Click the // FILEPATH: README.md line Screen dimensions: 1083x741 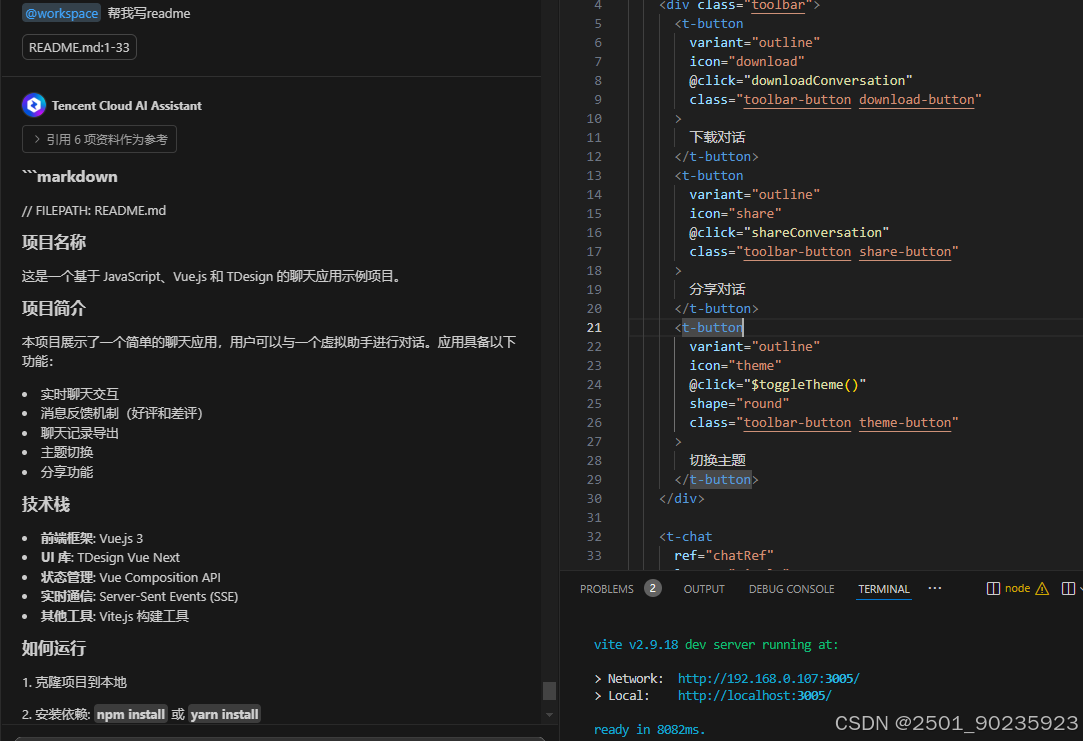pyautogui.click(x=94, y=211)
